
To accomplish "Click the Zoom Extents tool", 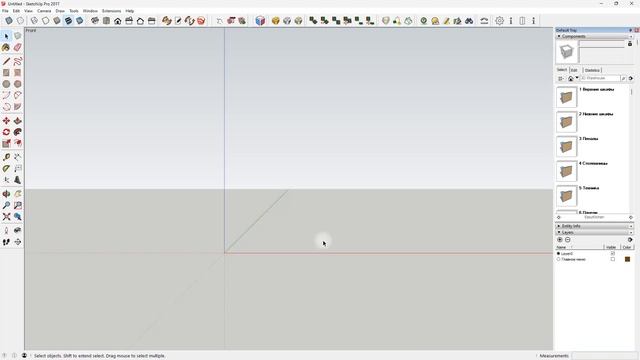I will [6, 217].
